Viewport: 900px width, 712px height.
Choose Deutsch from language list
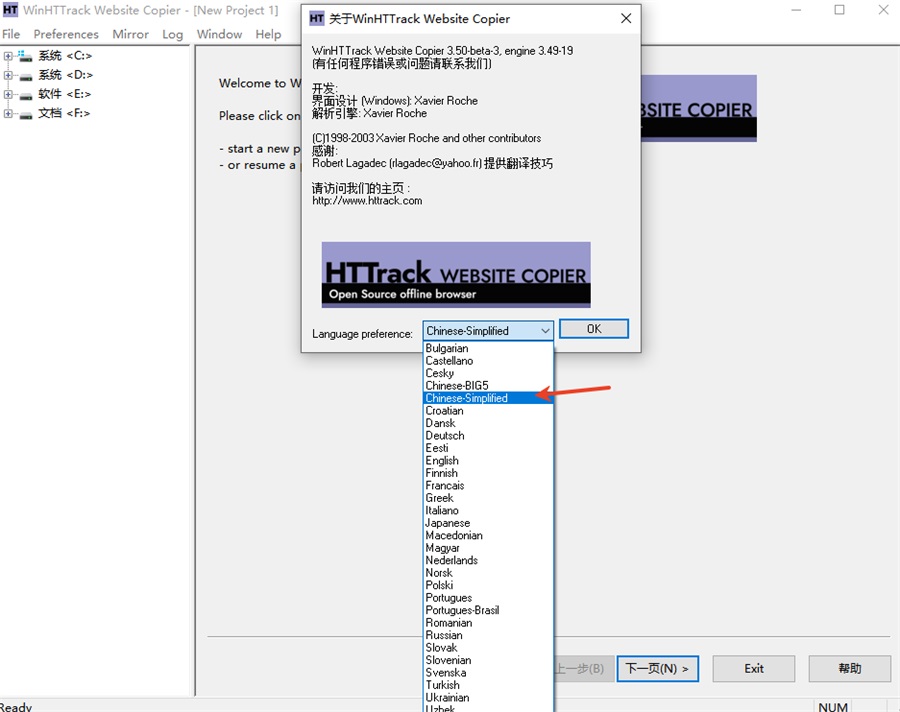pos(488,435)
